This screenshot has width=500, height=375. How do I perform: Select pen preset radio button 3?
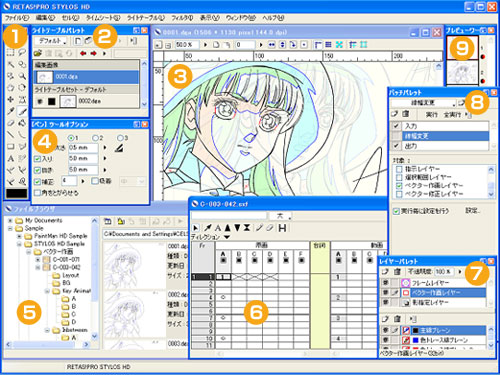pos(120,138)
